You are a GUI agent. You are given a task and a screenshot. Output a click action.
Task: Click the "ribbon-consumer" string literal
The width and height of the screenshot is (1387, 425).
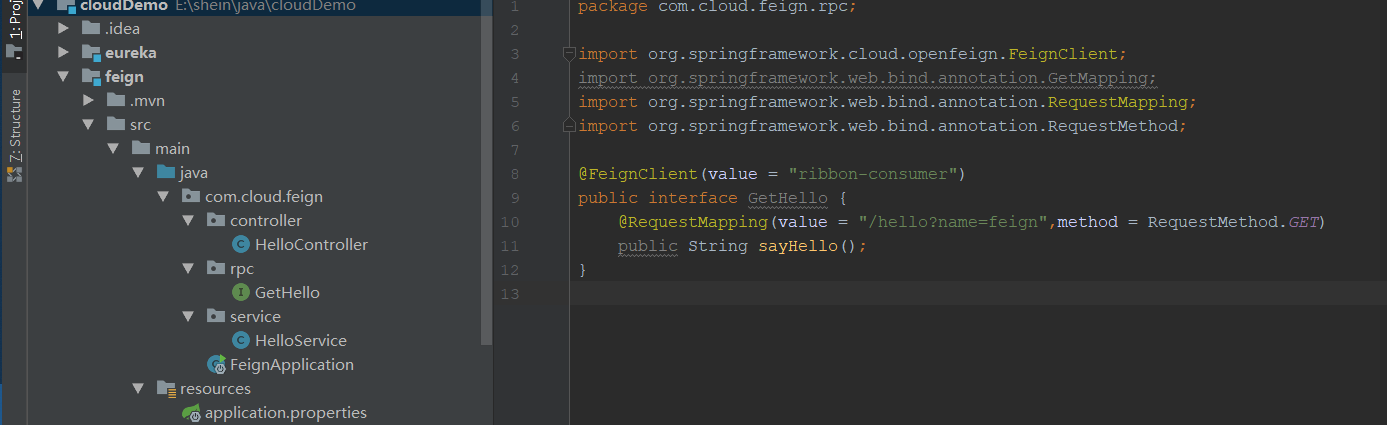coord(871,174)
